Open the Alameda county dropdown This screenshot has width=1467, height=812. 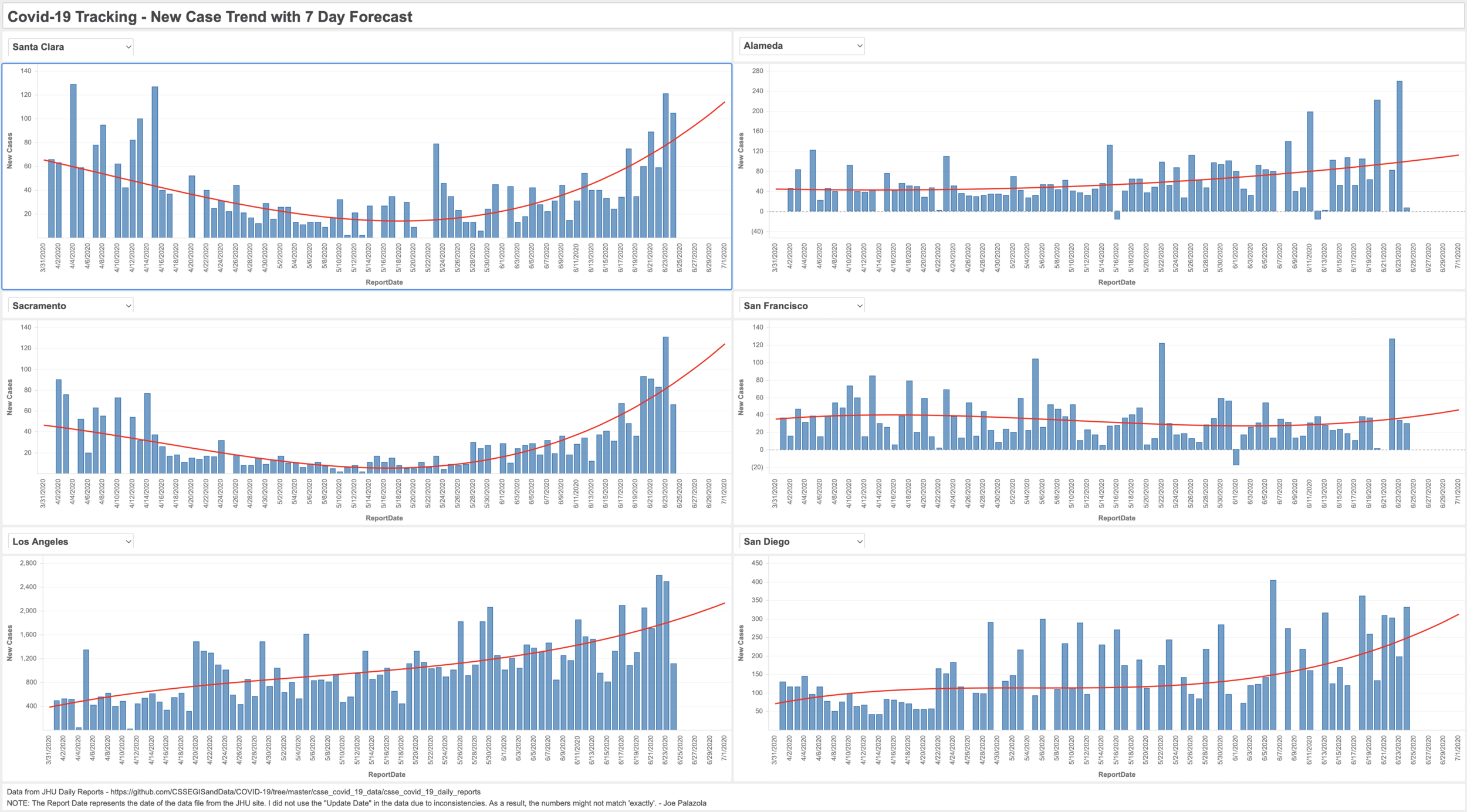point(802,46)
